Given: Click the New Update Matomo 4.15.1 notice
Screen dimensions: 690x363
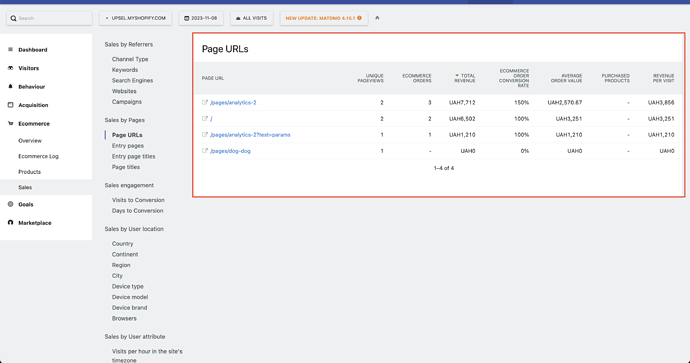Looking at the screenshot, I should coord(324,18).
